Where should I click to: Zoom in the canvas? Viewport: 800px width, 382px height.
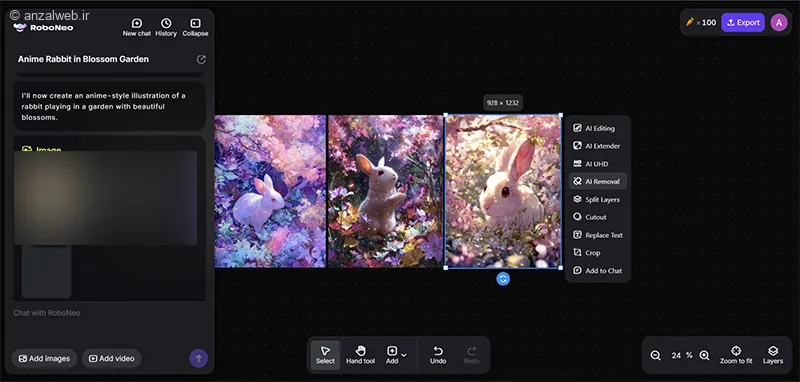click(704, 355)
